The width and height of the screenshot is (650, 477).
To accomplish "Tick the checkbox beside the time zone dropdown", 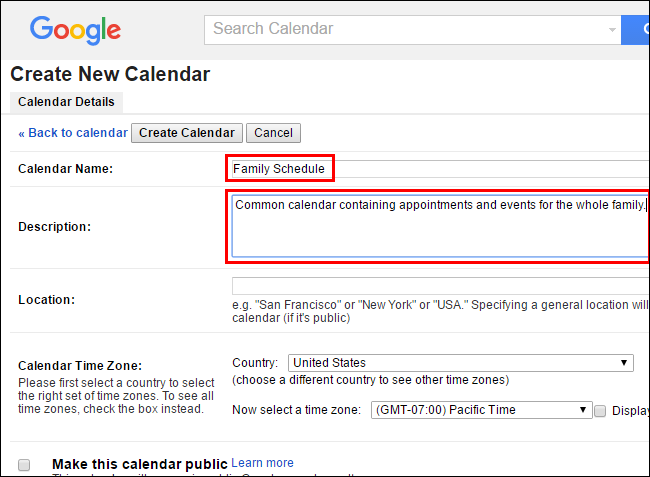I will coord(600,410).
